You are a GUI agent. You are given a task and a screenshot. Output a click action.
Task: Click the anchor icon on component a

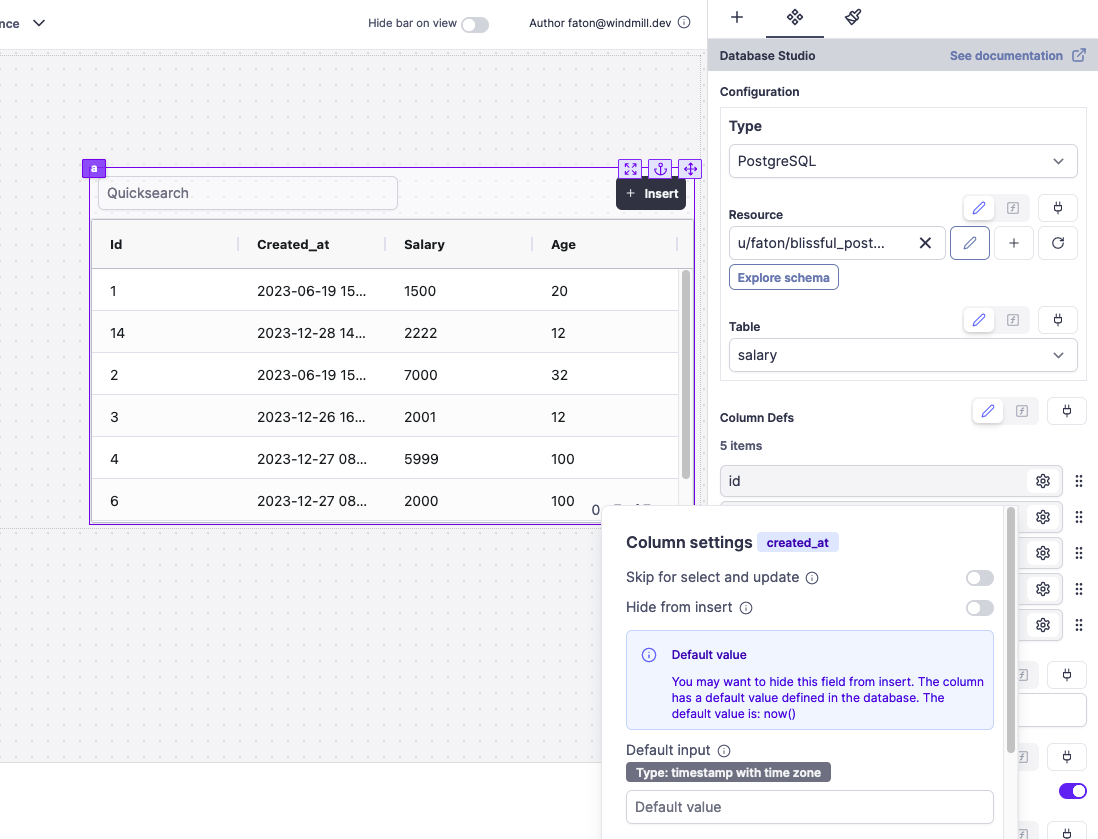pos(660,169)
